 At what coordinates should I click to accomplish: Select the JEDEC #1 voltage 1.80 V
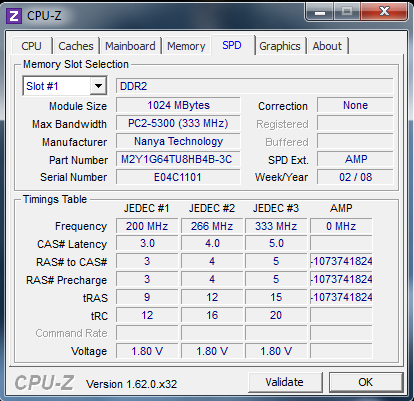tap(147, 351)
